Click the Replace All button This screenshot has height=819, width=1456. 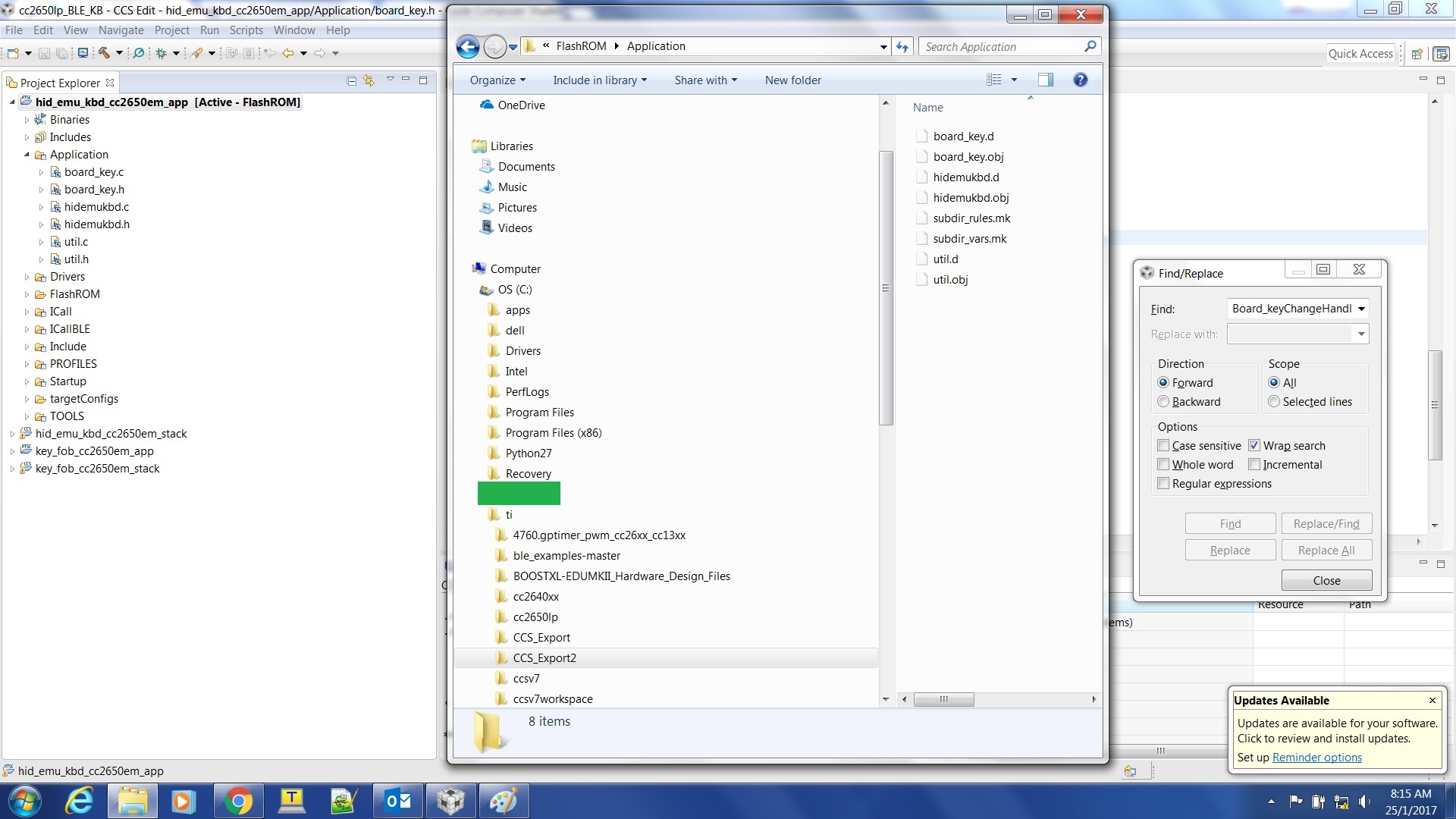click(1326, 549)
